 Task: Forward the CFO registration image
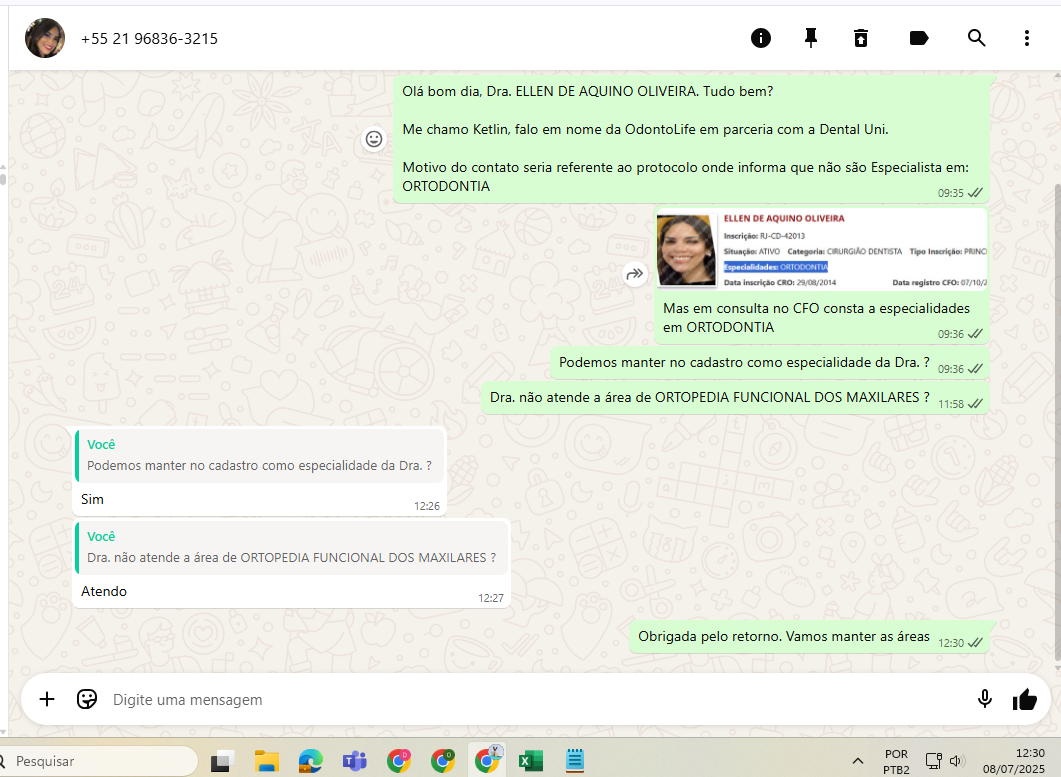tap(635, 273)
